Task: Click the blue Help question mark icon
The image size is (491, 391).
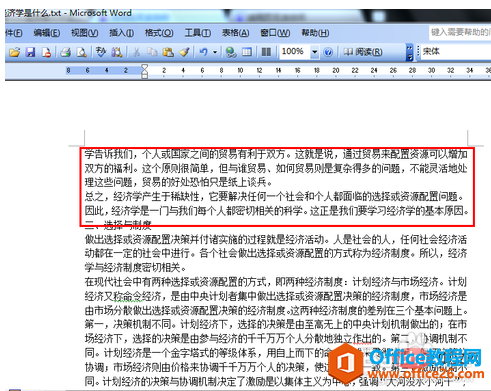Action: click(328, 52)
